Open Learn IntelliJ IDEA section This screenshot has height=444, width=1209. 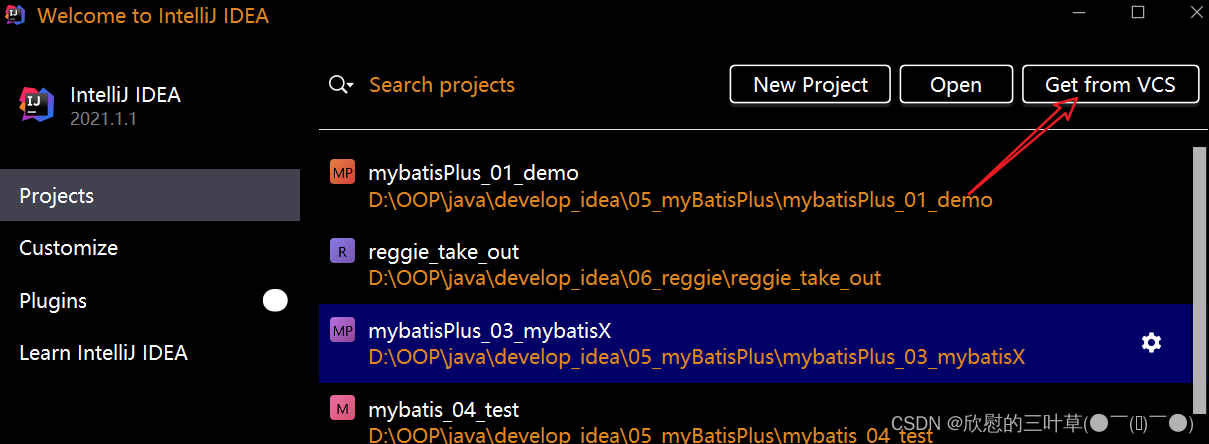[x=150, y=353]
